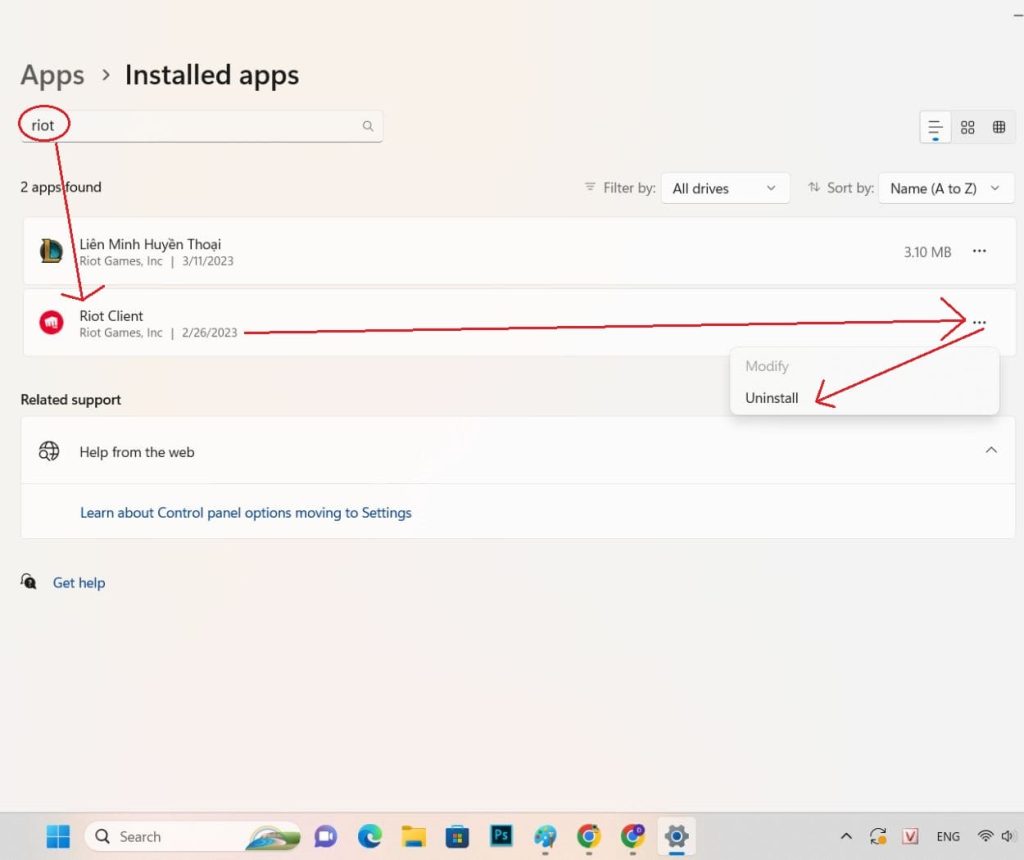Screen dimensions: 1024x860
Task: Open Microsoft Edge from the taskbar
Action: tap(370, 836)
